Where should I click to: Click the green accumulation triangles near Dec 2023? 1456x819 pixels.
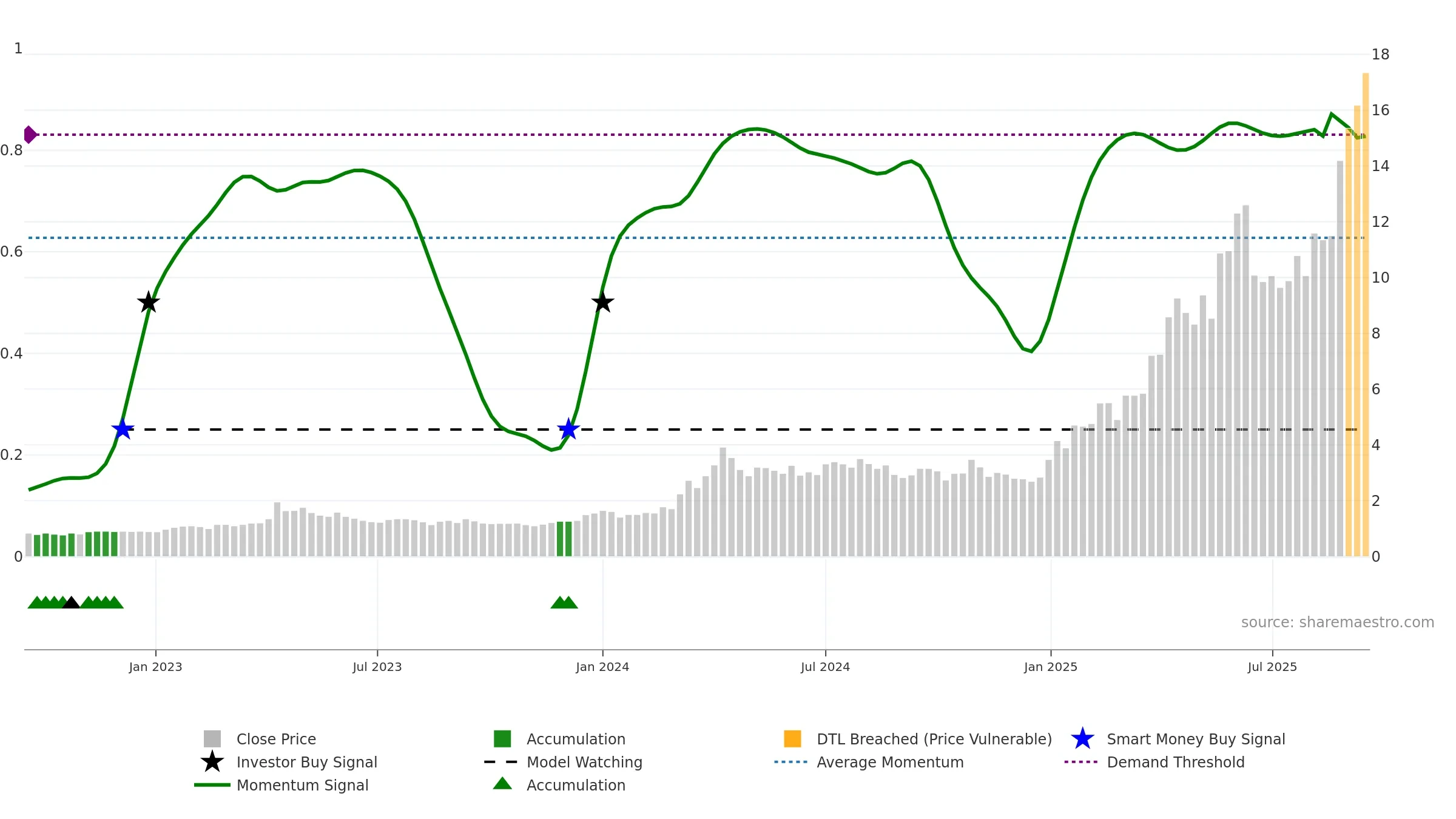(564, 602)
